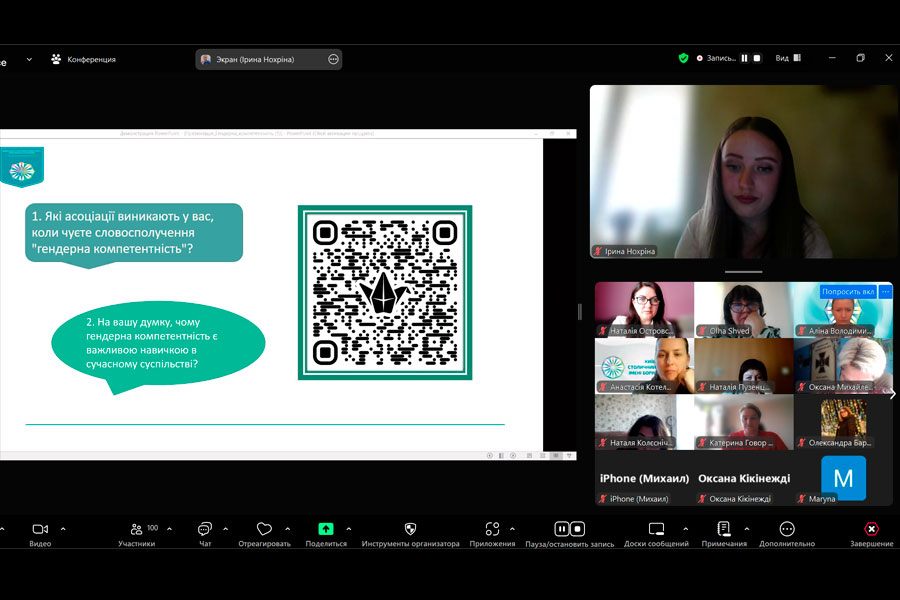Open the Участники participants list

[x=136, y=529]
